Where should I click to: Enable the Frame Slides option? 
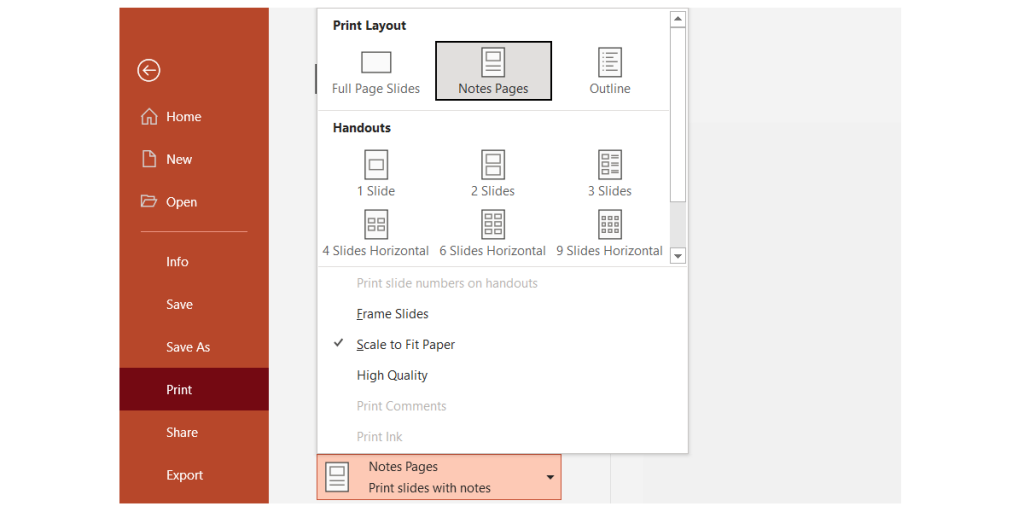[x=392, y=314]
